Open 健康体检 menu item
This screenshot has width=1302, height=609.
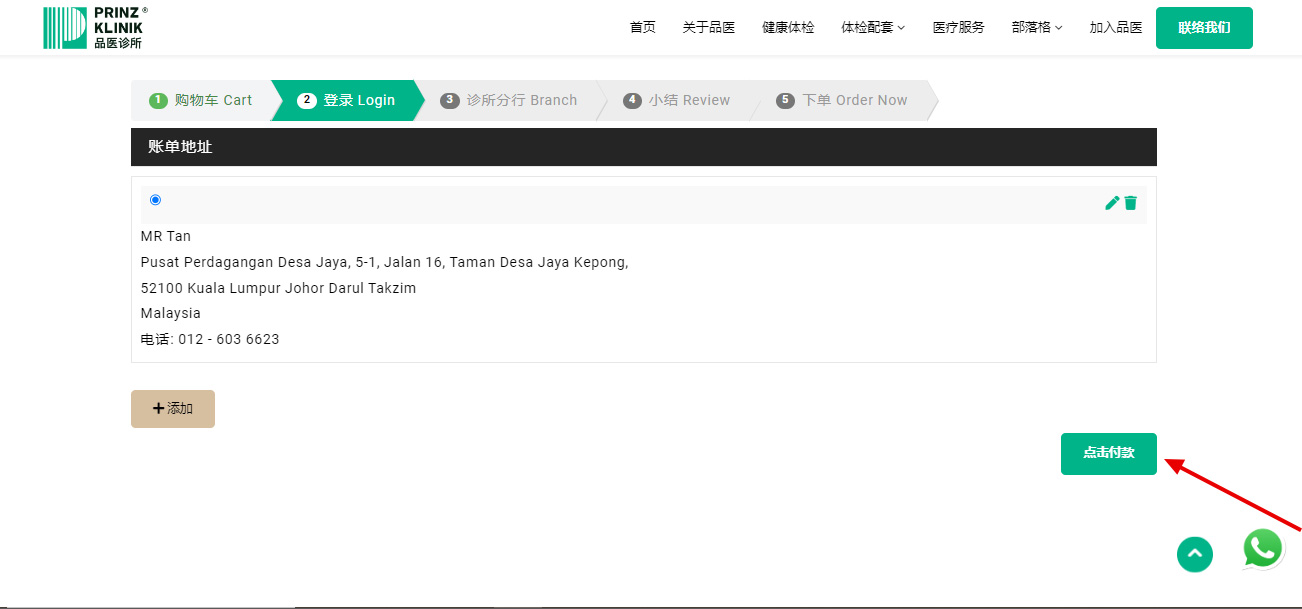tap(788, 28)
